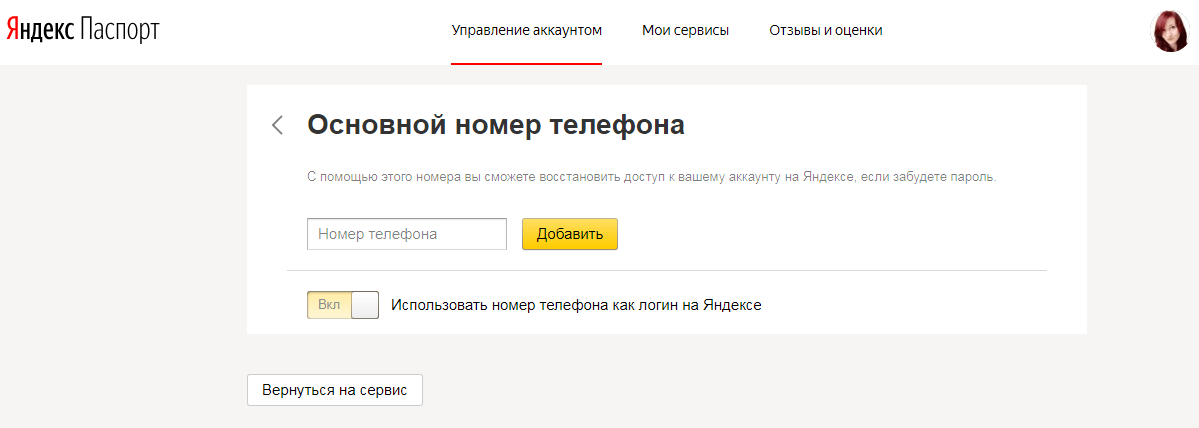
Task: Open the Мои сервисы tab
Action: tap(685, 30)
